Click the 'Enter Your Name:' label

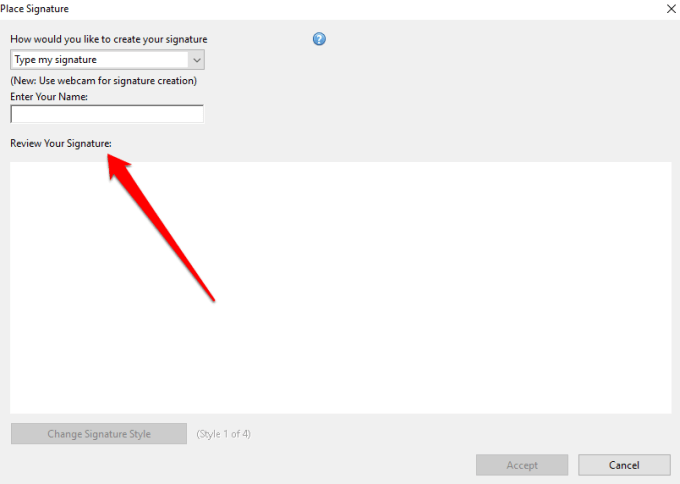click(x=49, y=97)
